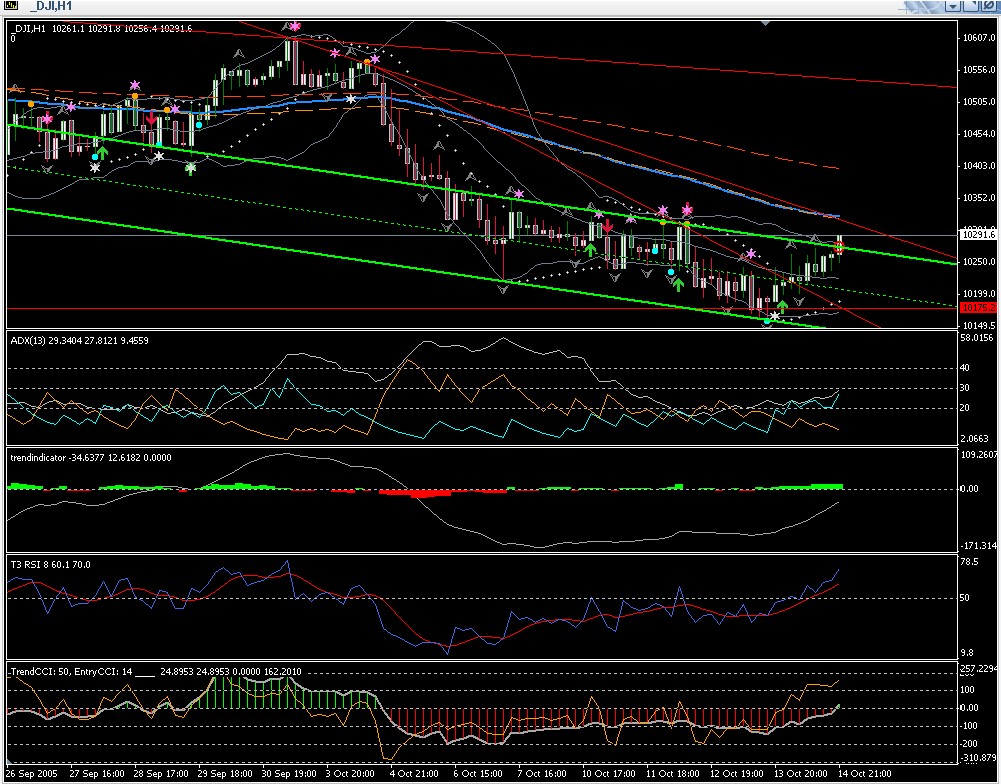Click the 78.5 value on RSI scale

click(969, 562)
